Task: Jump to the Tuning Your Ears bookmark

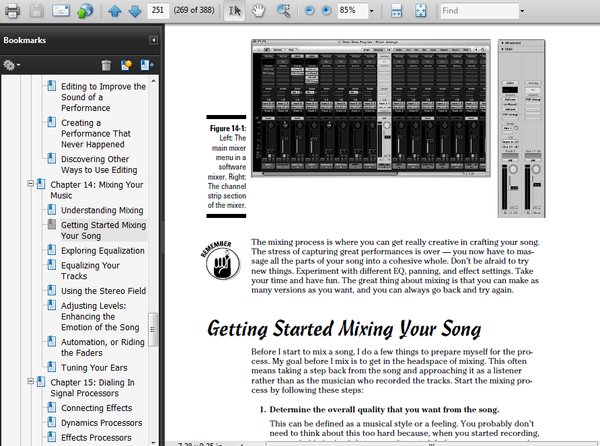Action: coord(92,367)
